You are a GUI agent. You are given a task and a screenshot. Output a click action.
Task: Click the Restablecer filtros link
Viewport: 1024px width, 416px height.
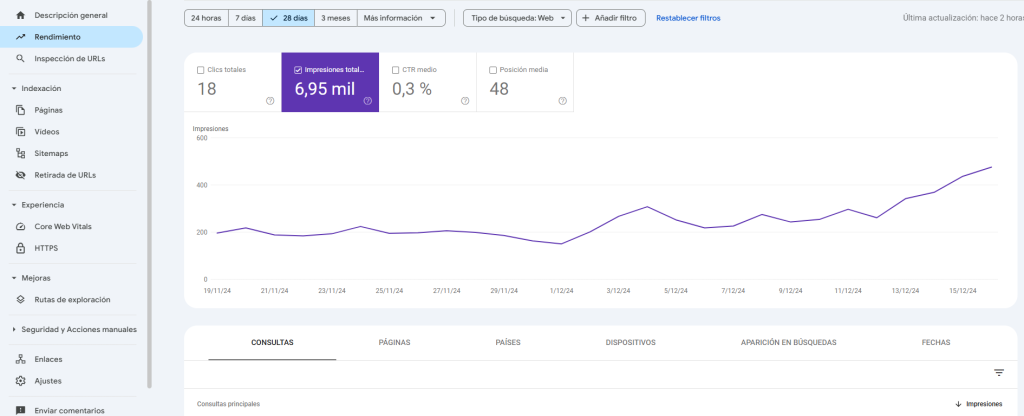[688, 18]
